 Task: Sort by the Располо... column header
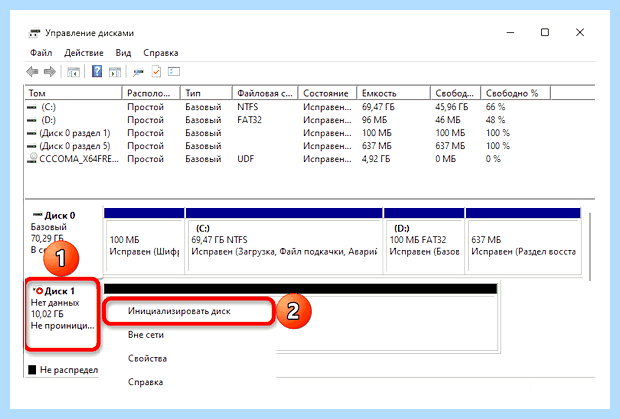(151, 93)
